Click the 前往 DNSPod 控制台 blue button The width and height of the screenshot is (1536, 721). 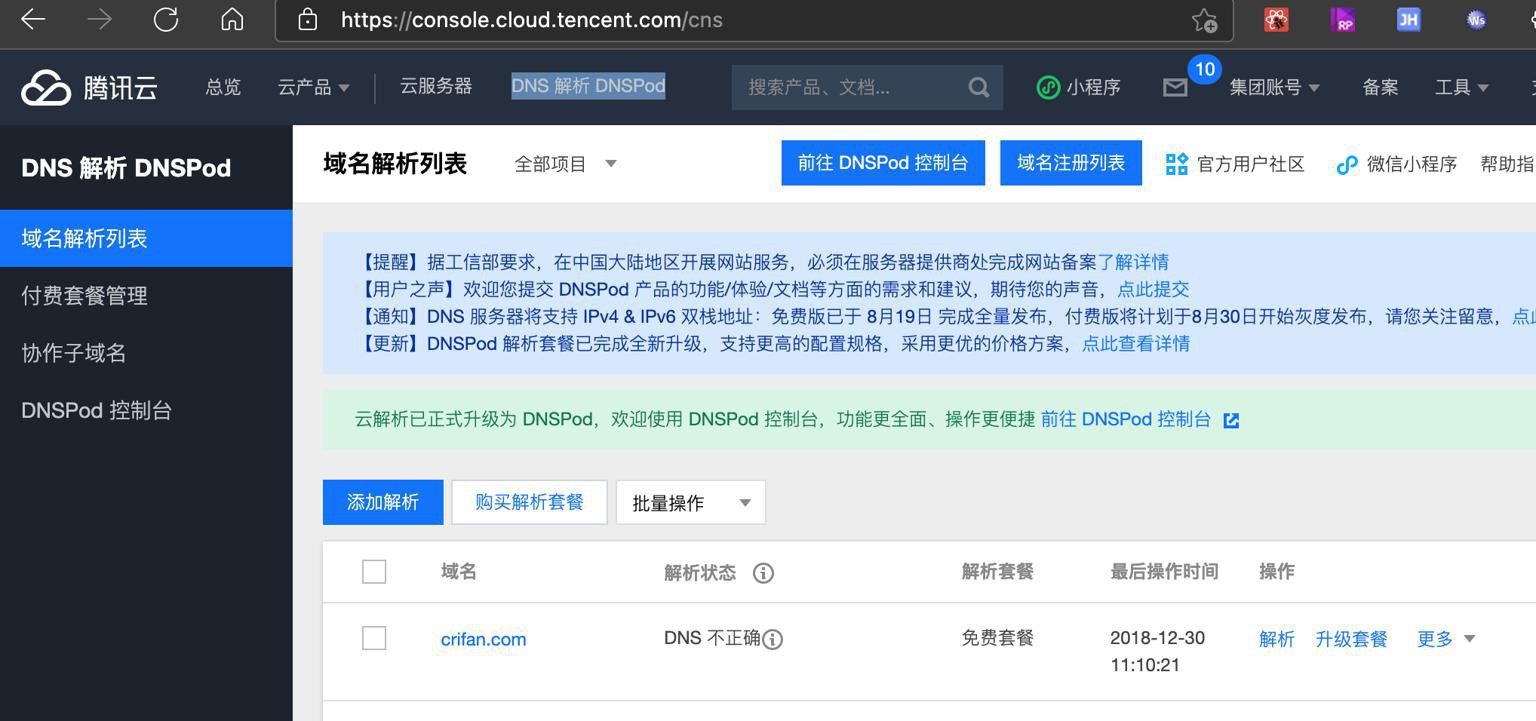[x=883, y=163]
